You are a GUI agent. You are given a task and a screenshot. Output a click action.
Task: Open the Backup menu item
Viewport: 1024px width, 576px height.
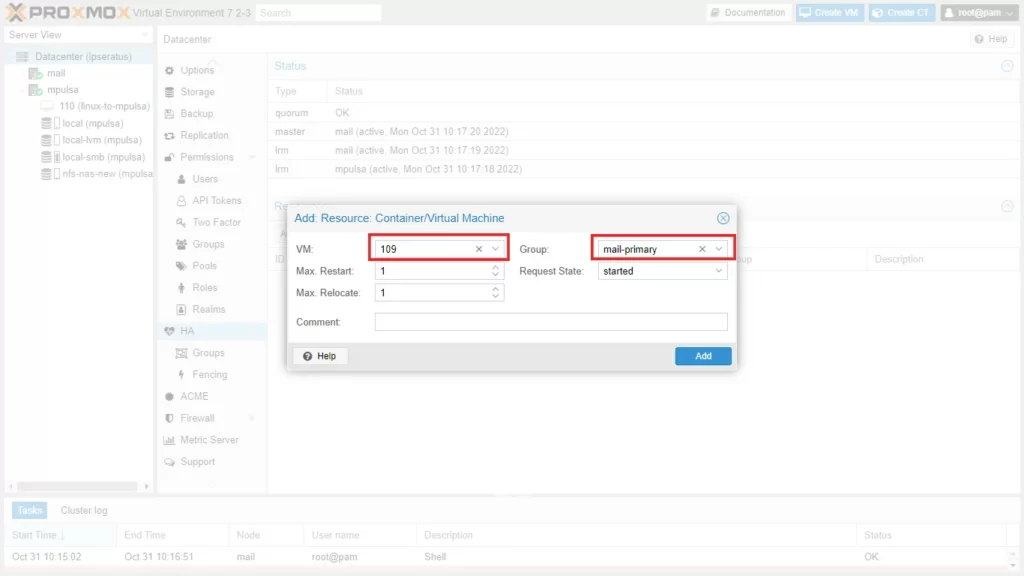[x=197, y=114]
